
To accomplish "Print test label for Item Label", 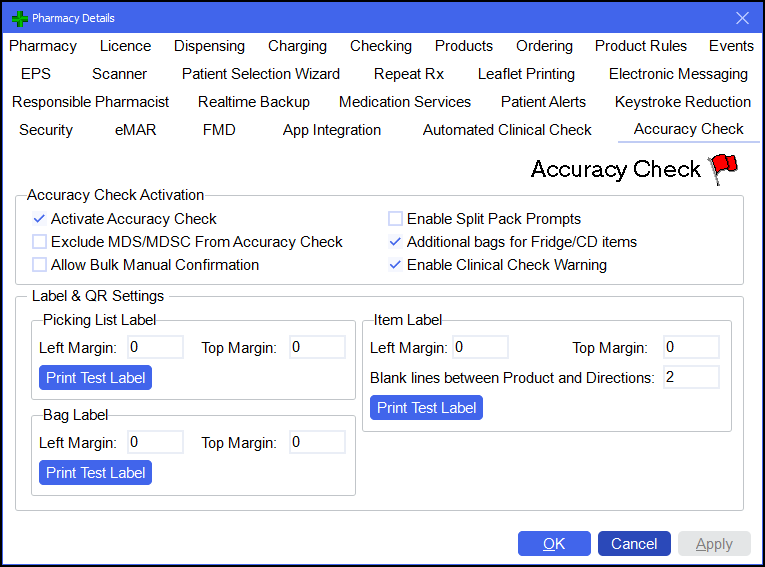I will pyautogui.click(x=426, y=408).
